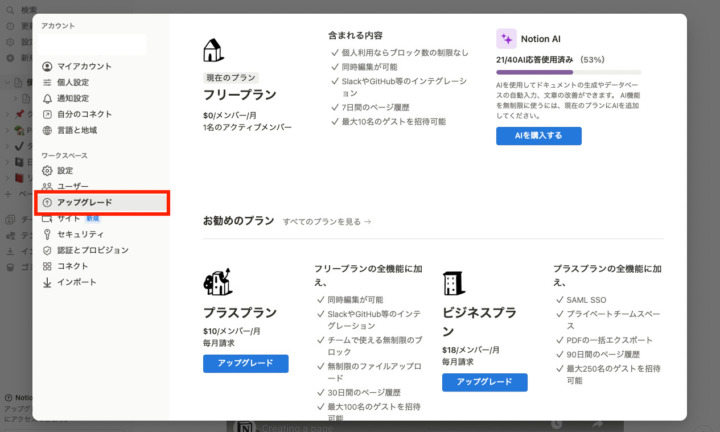Click the 言語と地域 globe icon
Screen dimensions: 720x432
pyautogui.click(x=47, y=130)
